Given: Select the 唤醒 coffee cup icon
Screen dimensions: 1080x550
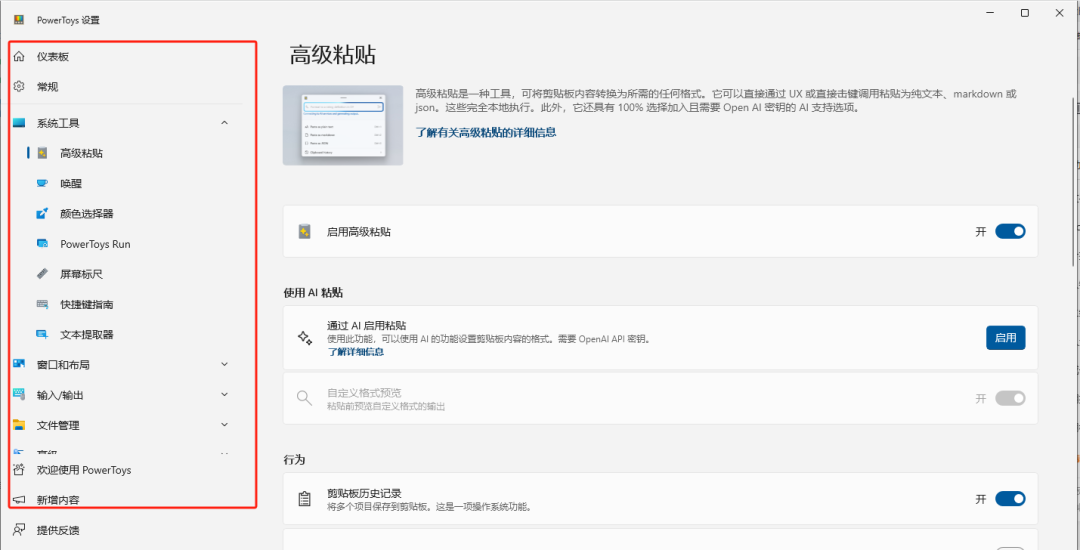Looking at the screenshot, I should click(43, 183).
